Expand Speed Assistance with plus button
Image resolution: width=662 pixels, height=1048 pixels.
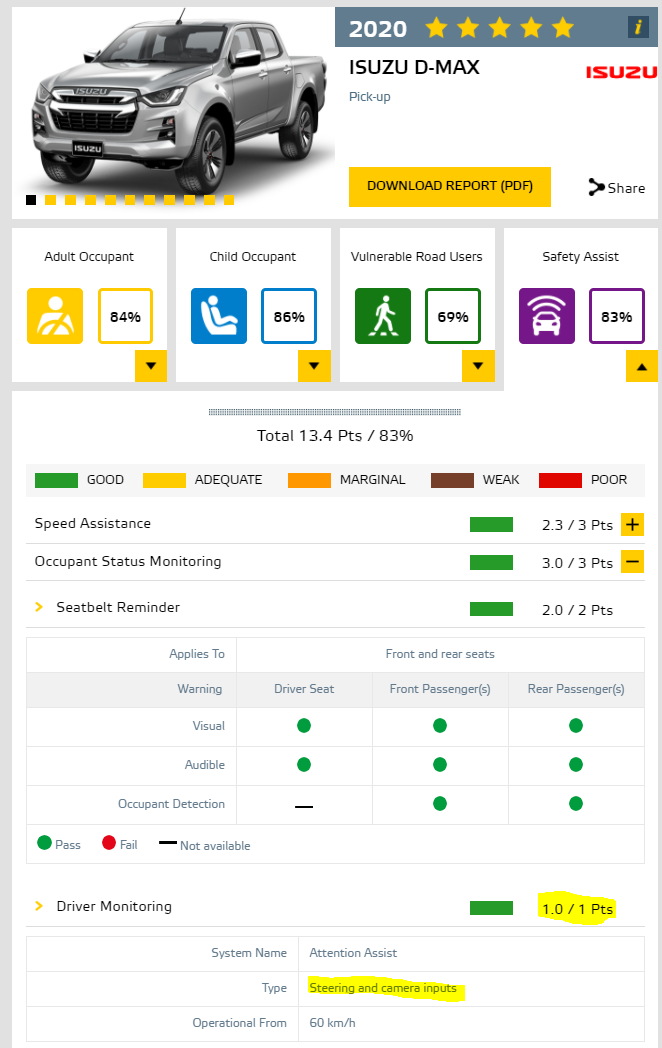(x=633, y=525)
